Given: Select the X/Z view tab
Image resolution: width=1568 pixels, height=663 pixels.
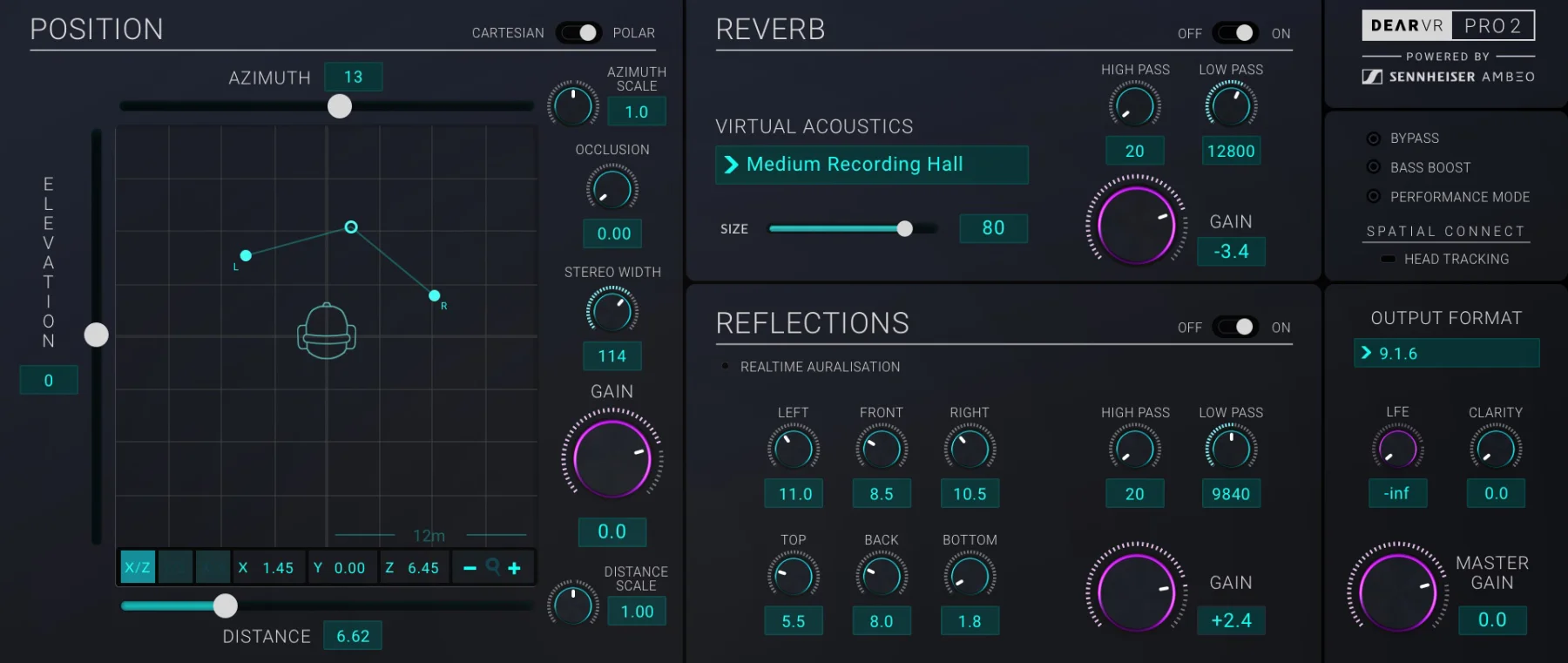Looking at the screenshot, I should pyautogui.click(x=138, y=567).
